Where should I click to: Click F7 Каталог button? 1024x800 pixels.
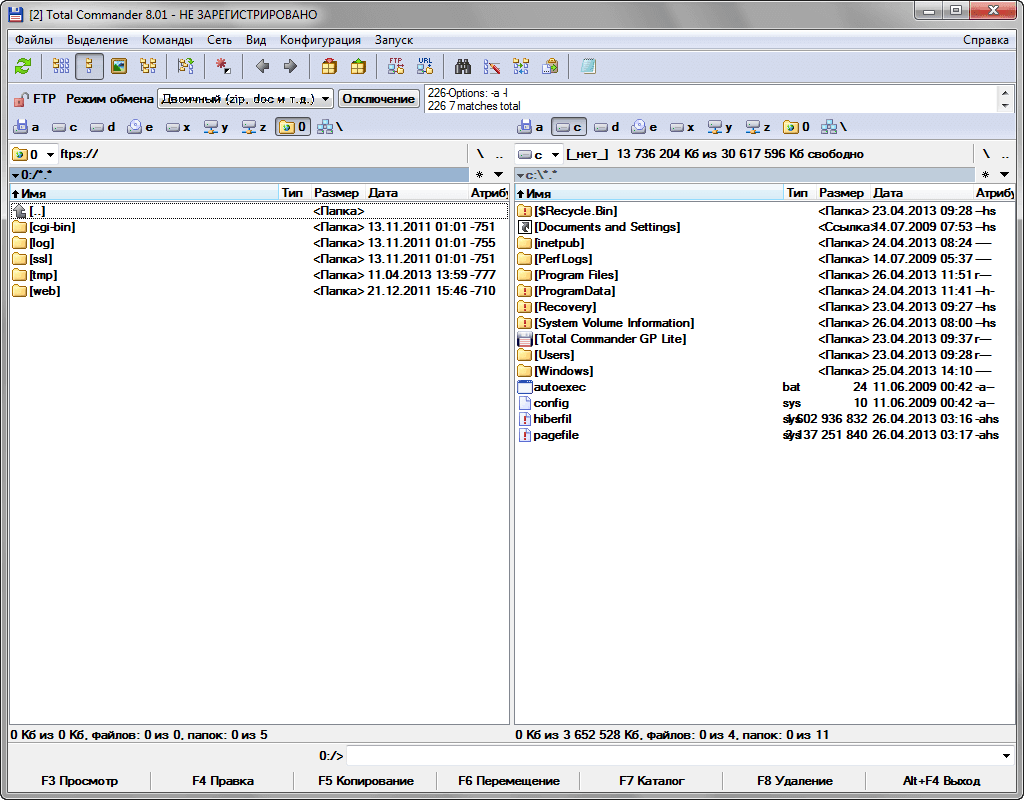pos(652,780)
